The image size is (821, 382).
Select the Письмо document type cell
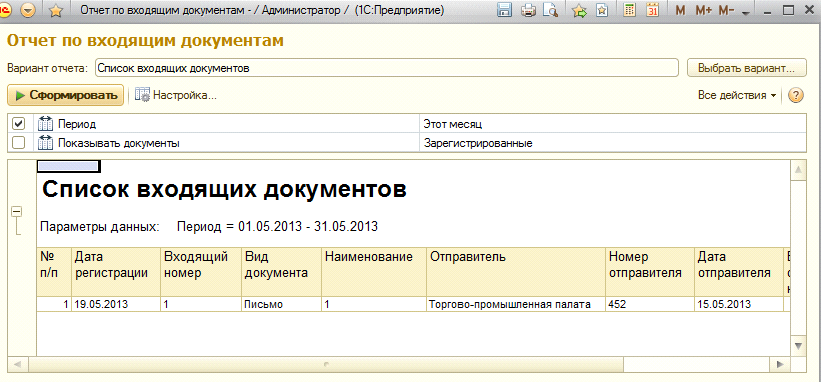pos(281,305)
